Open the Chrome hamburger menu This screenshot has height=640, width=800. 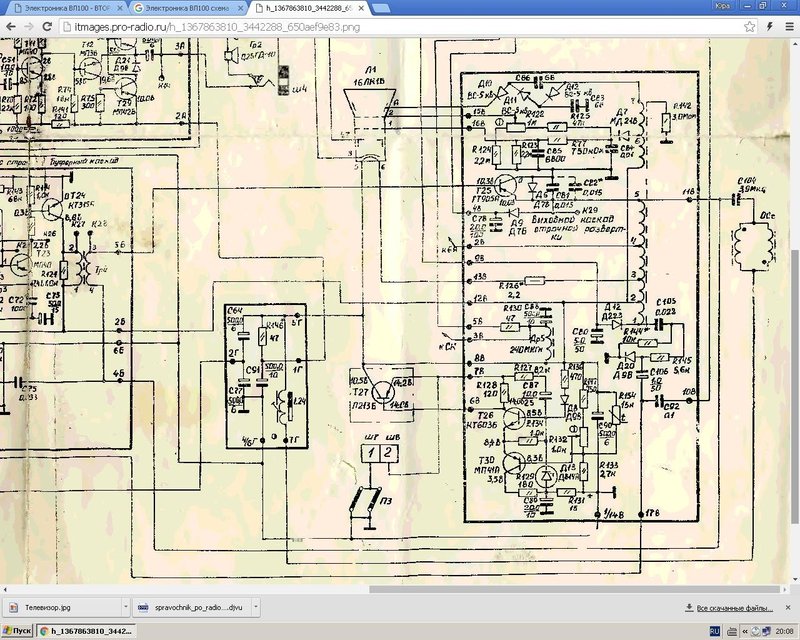[x=789, y=27]
